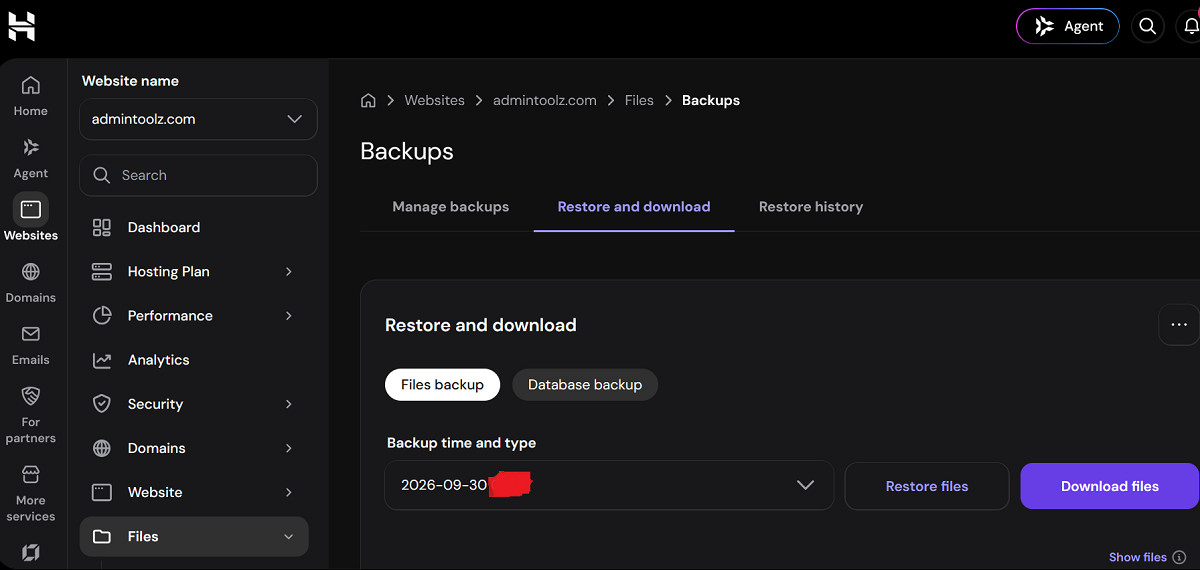The height and width of the screenshot is (570, 1200).
Task: Open For partners section
Action: pos(31,414)
